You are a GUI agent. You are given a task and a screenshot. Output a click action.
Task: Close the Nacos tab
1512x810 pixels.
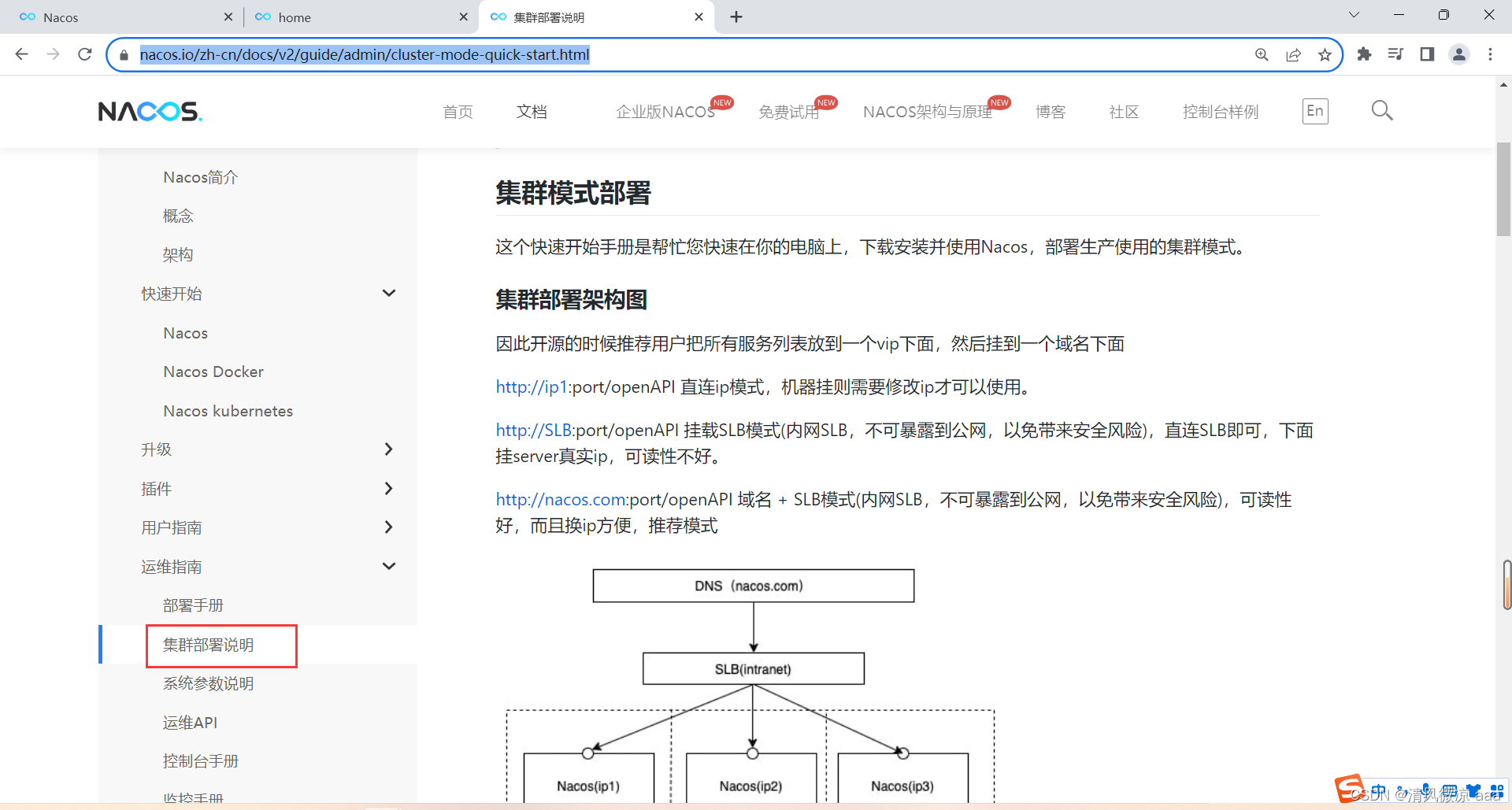tap(228, 17)
